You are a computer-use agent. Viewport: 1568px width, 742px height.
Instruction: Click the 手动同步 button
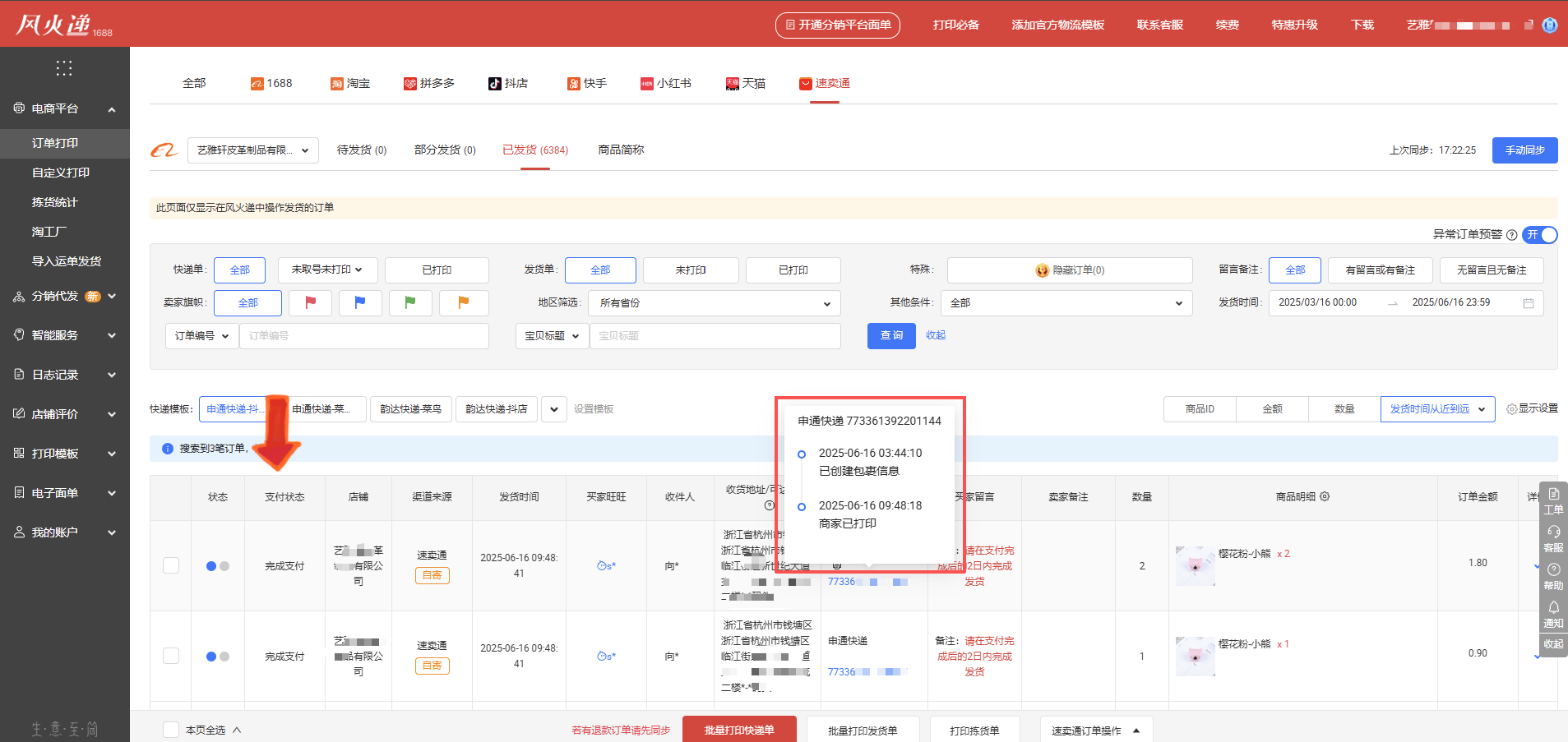(1525, 150)
